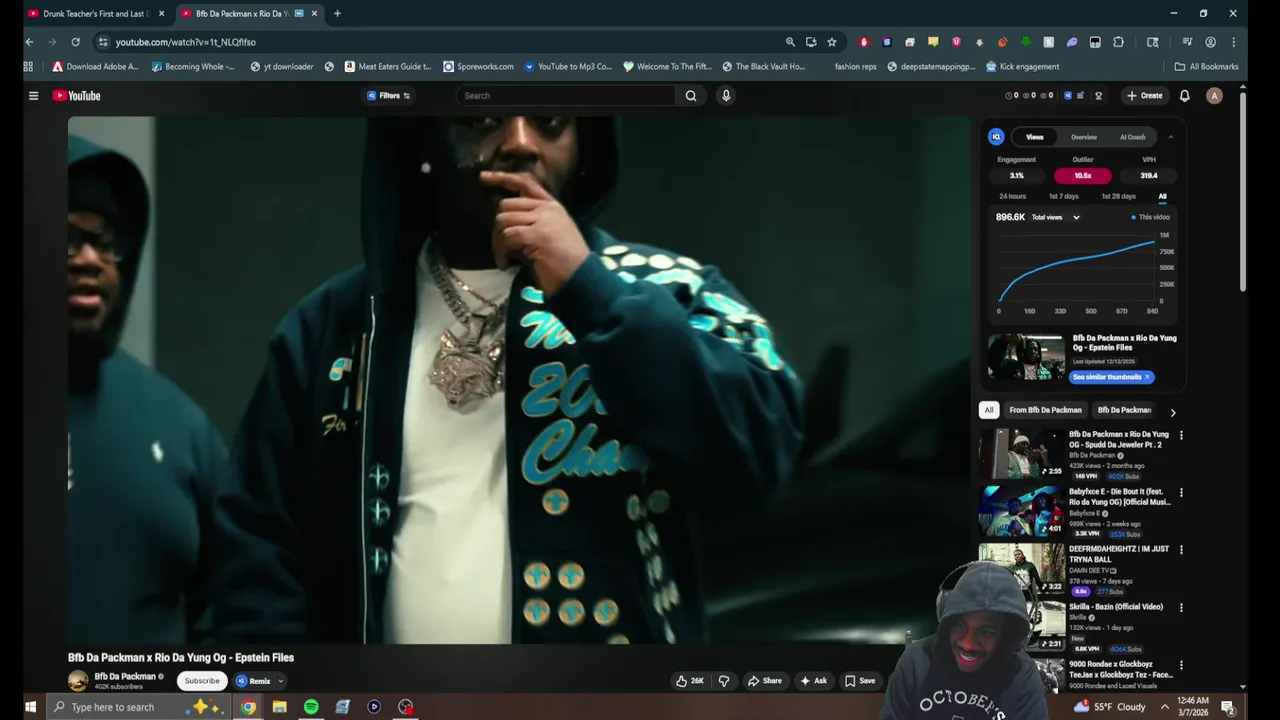Select the 1st 7 days range
1280x720 pixels.
tap(1063, 197)
